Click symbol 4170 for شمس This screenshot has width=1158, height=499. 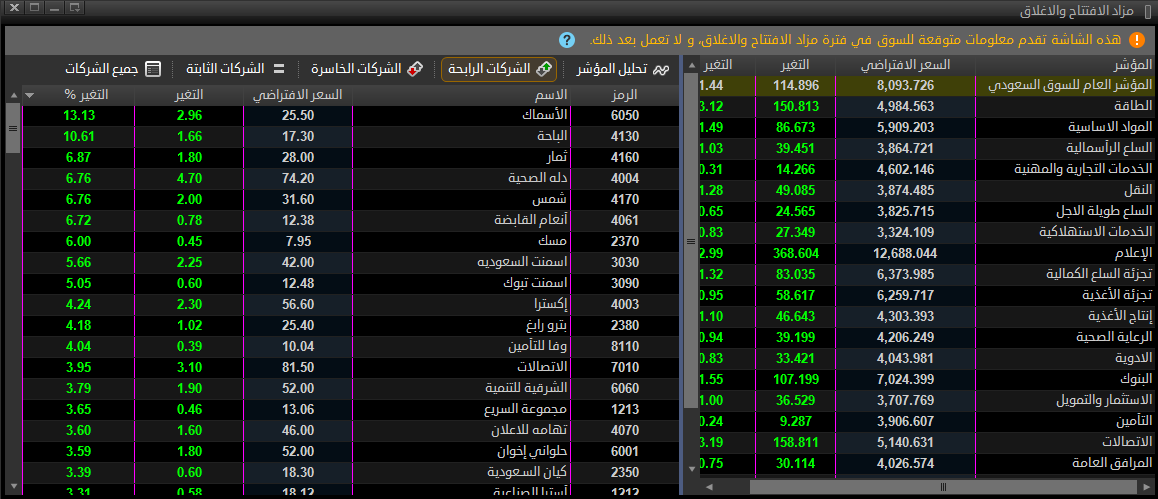pos(625,199)
